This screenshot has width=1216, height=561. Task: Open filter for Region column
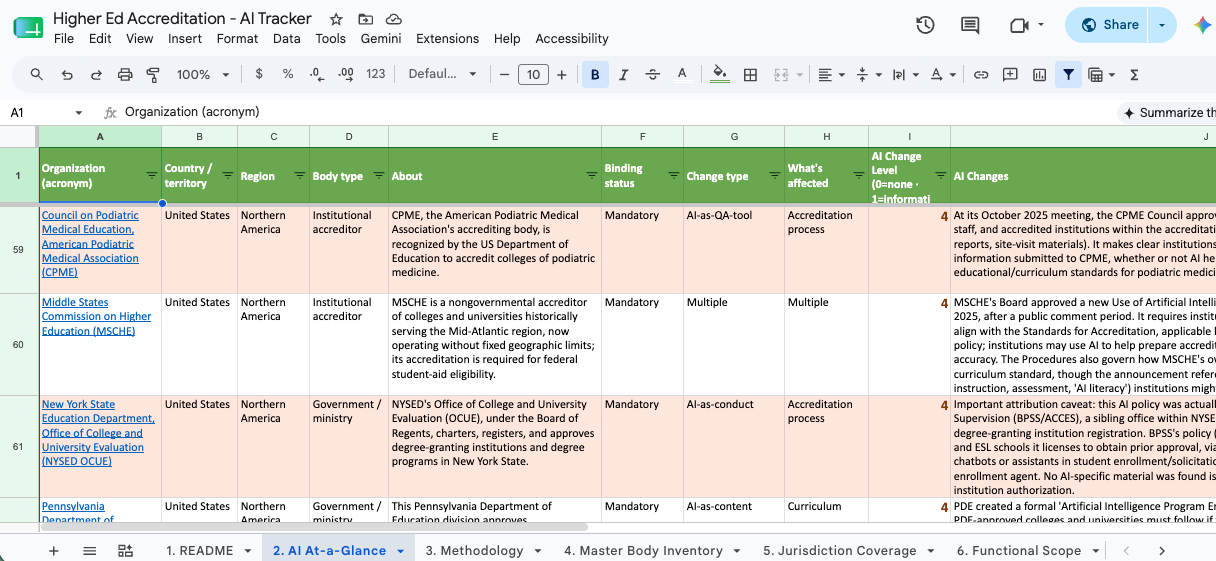click(x=299, y=175)
